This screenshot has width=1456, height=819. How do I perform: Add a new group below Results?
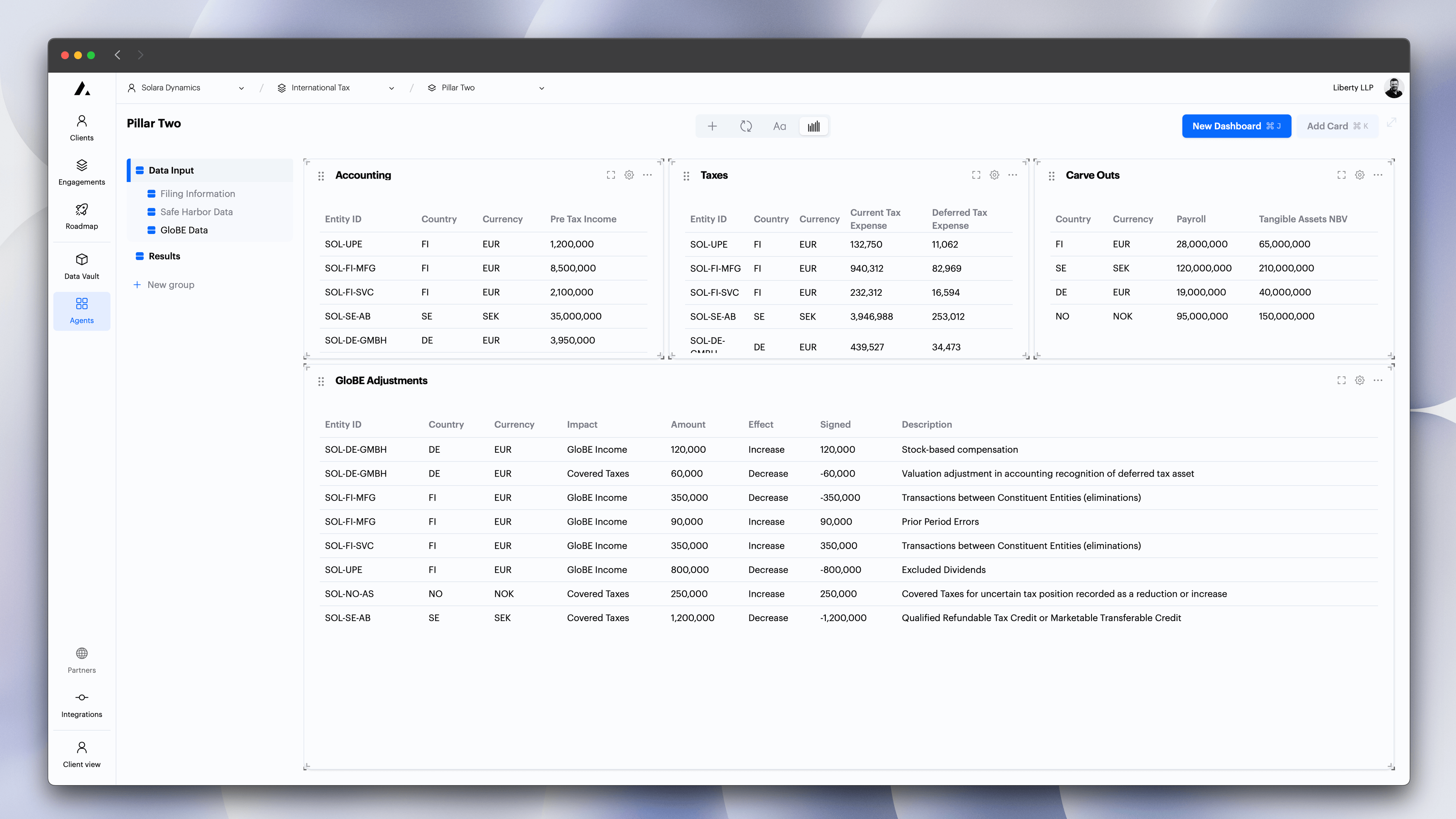[x=164, y=284]
